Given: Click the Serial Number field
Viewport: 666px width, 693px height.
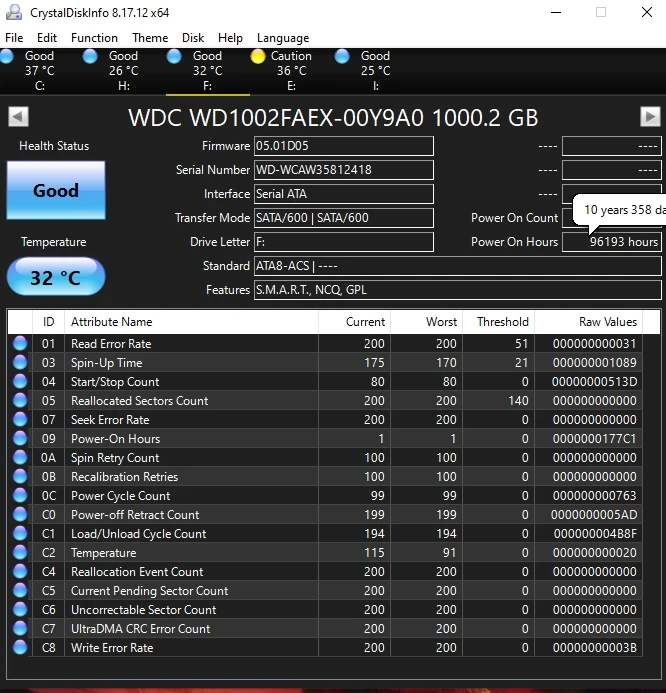Looking at the screenshot, I should click(x=344, y=170).
